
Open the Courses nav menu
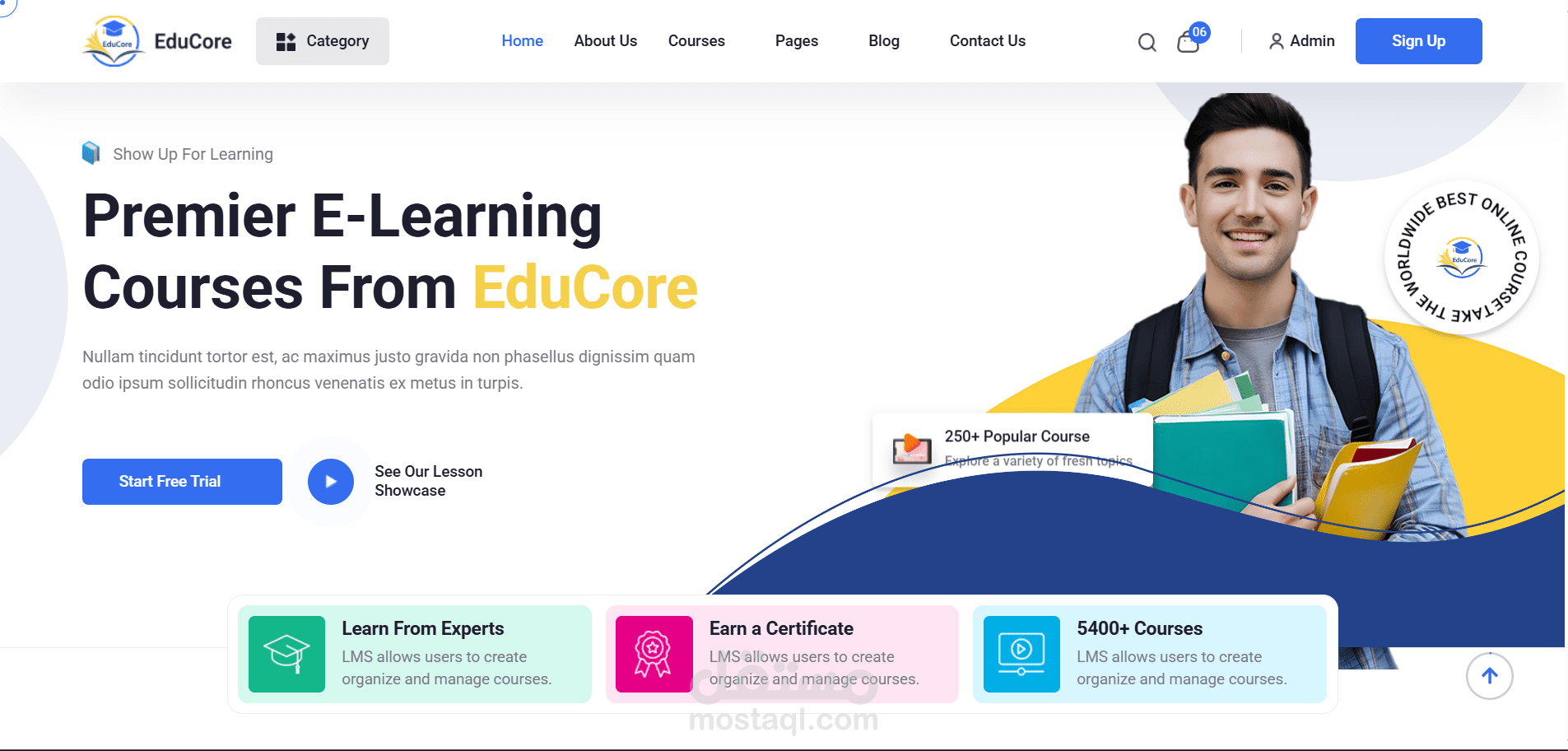[696, 41]
